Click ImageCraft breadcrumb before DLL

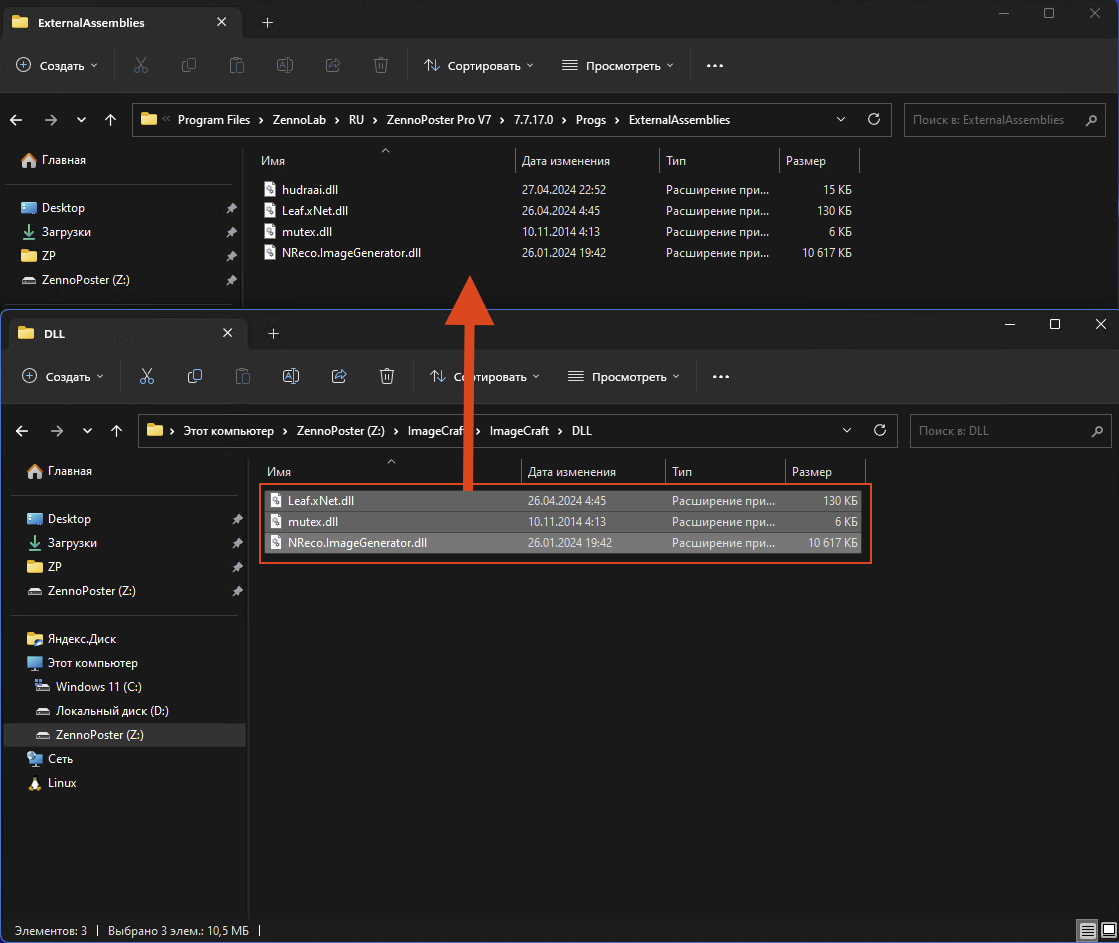[520, 431]
